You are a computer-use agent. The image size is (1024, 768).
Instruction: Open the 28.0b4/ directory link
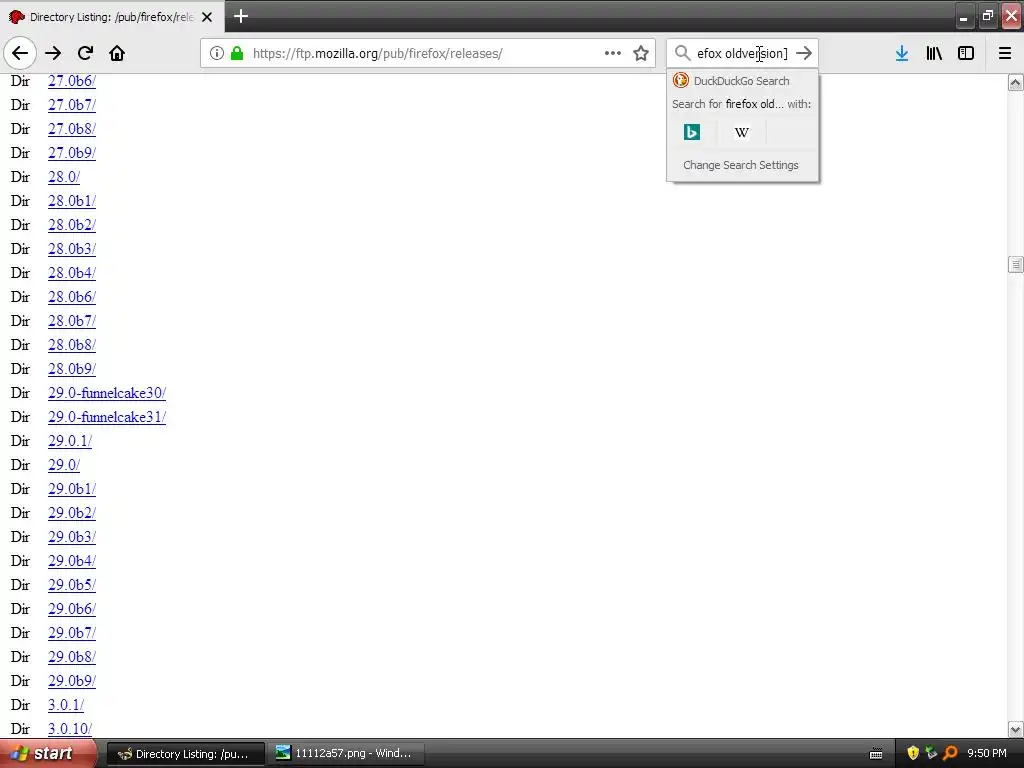72,273
